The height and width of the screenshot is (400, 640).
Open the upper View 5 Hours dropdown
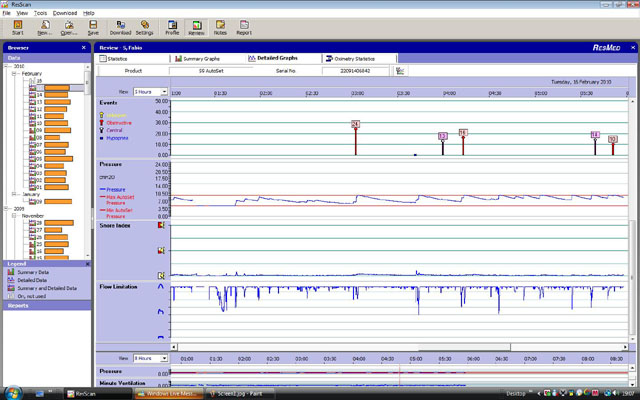(164, 92)
